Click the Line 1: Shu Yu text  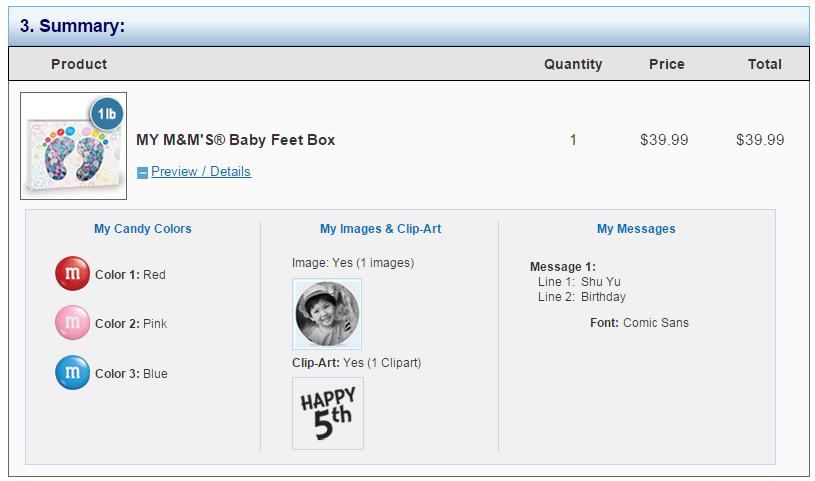580,282
